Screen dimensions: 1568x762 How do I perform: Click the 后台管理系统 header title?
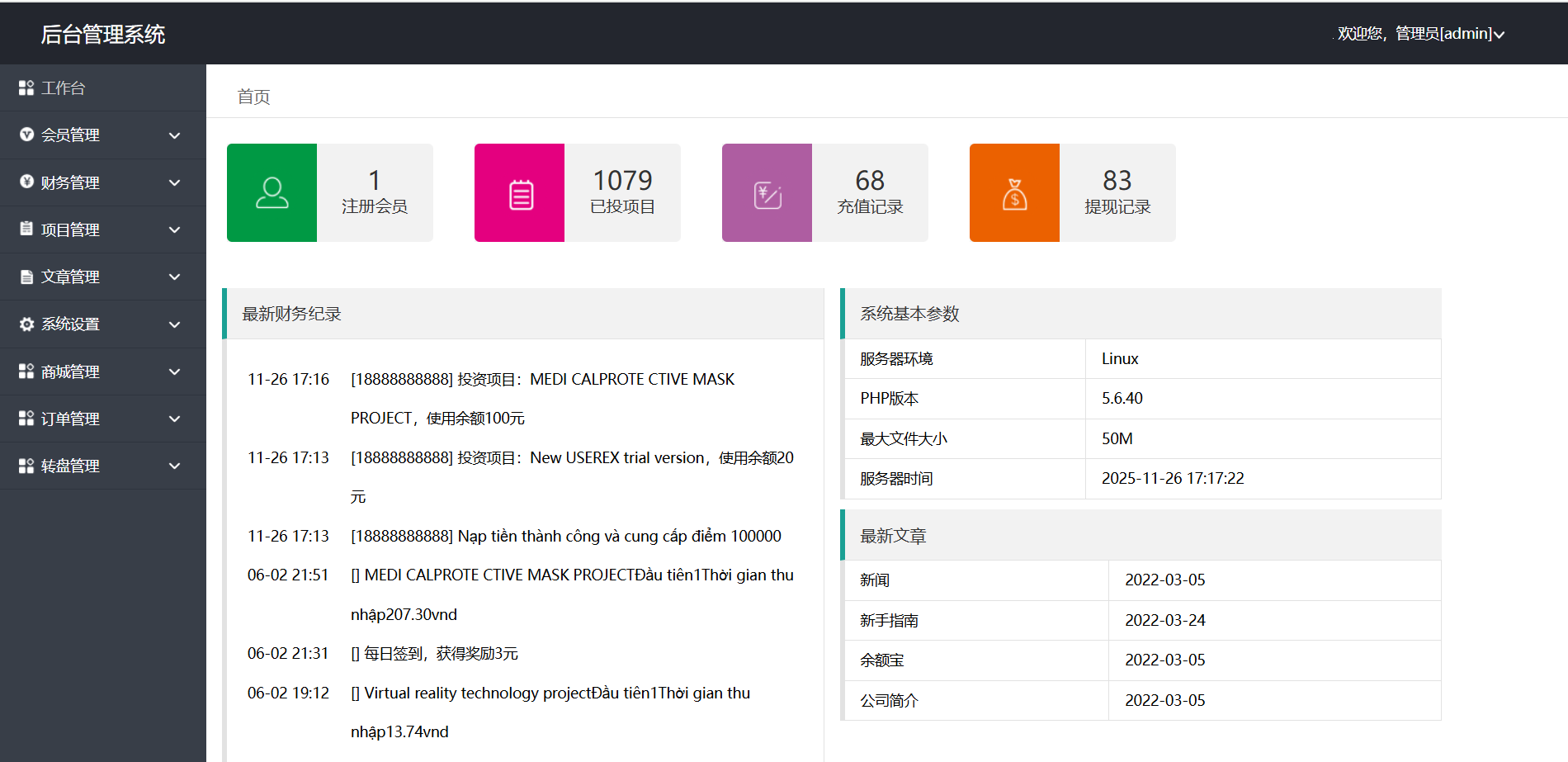click(103, 34)
